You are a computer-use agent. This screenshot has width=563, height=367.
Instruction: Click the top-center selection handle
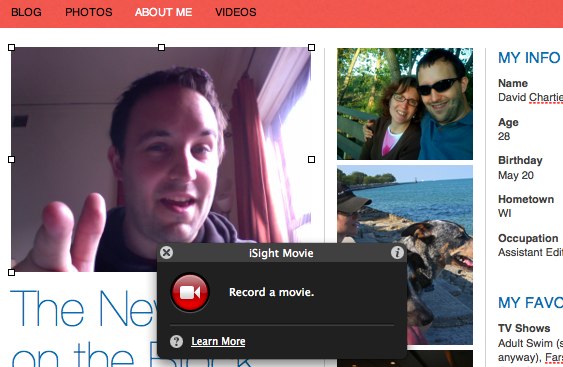tap(162, 47)
